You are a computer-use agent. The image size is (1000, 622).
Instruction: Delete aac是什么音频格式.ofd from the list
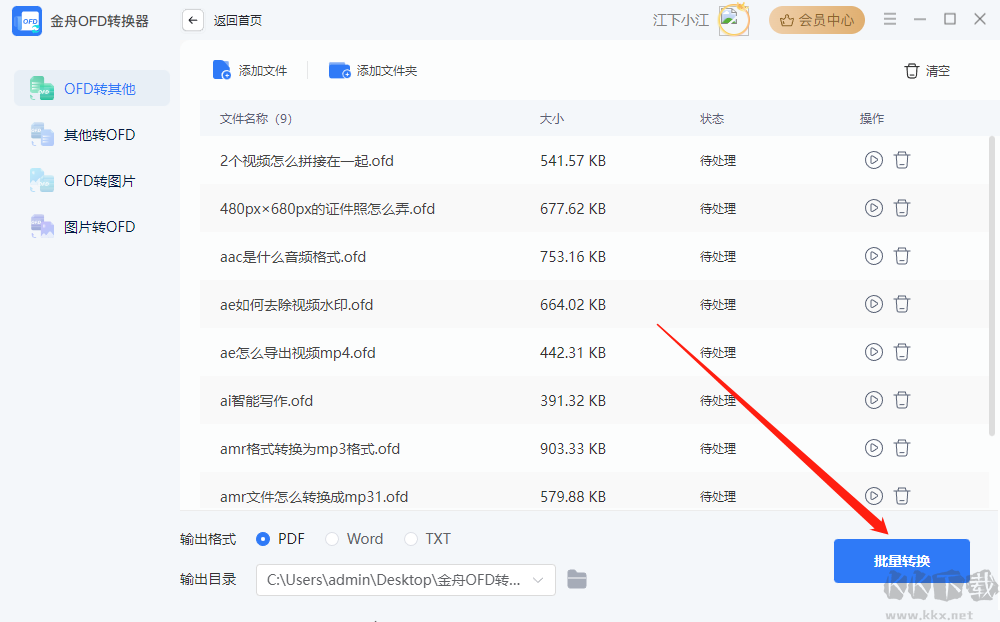902,256
